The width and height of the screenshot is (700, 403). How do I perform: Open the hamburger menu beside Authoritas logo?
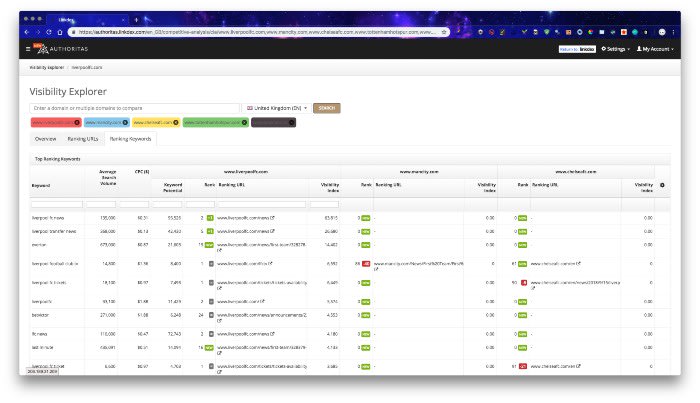[28, 49]
